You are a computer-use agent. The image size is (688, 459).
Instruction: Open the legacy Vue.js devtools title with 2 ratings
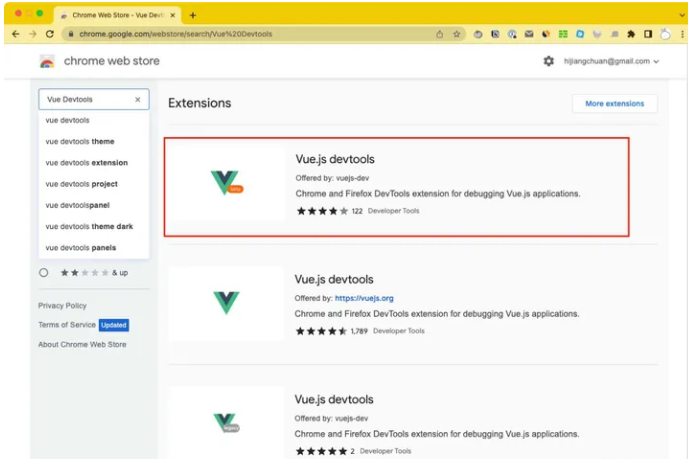[334, 399]
